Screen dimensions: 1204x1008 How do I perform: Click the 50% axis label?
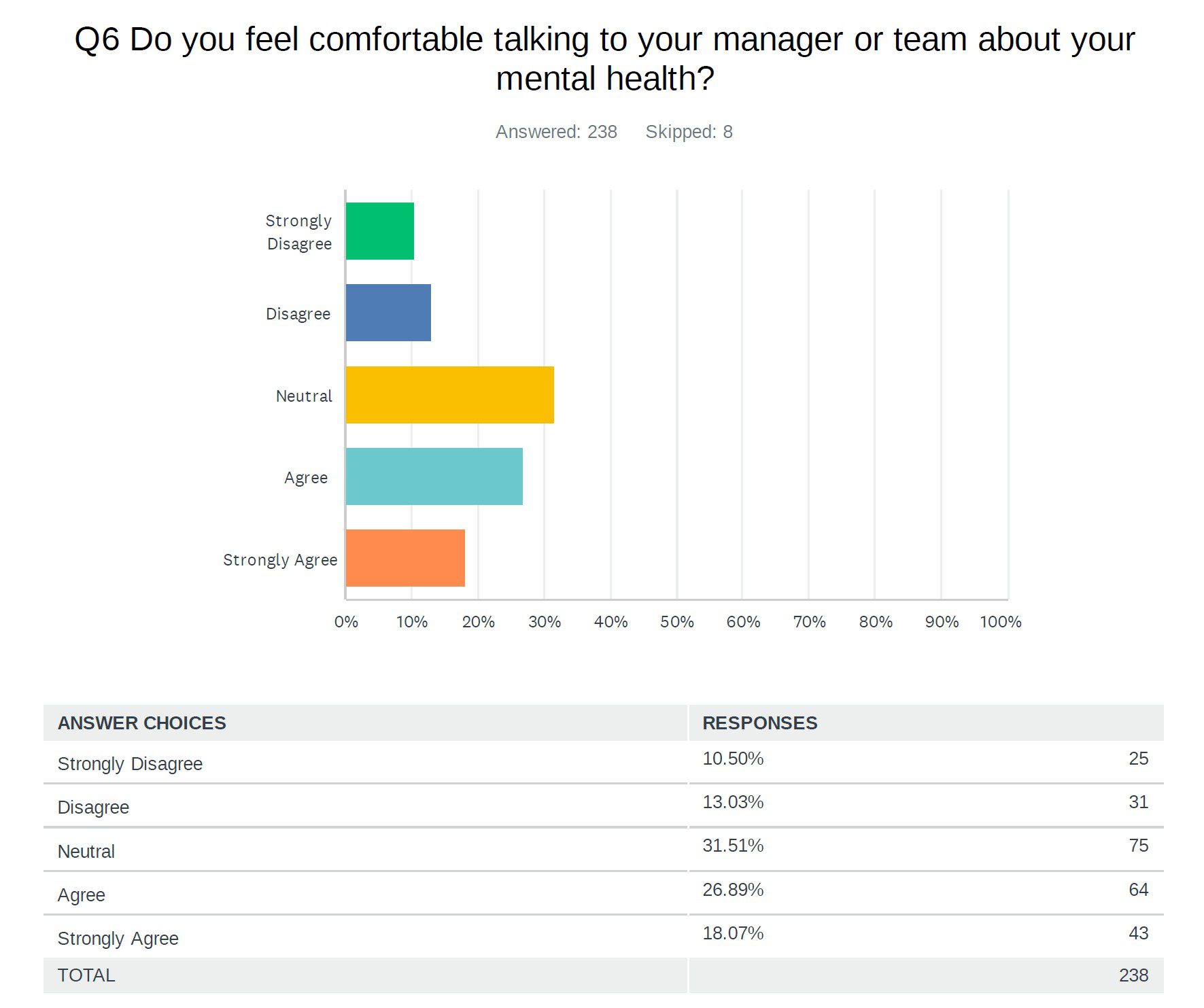click(x=676, y=622)
